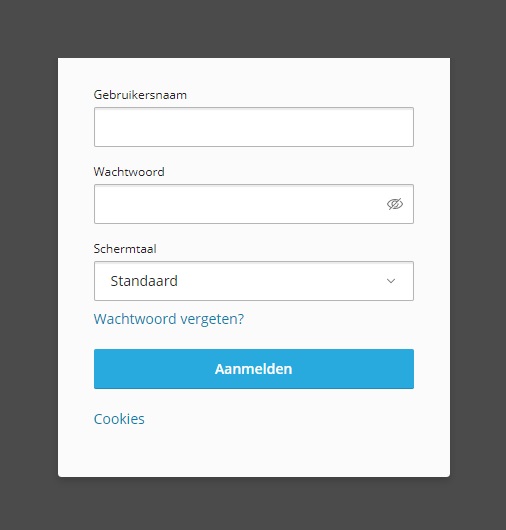Click the Gebruikersnaam input field

(x=254, y=127)
